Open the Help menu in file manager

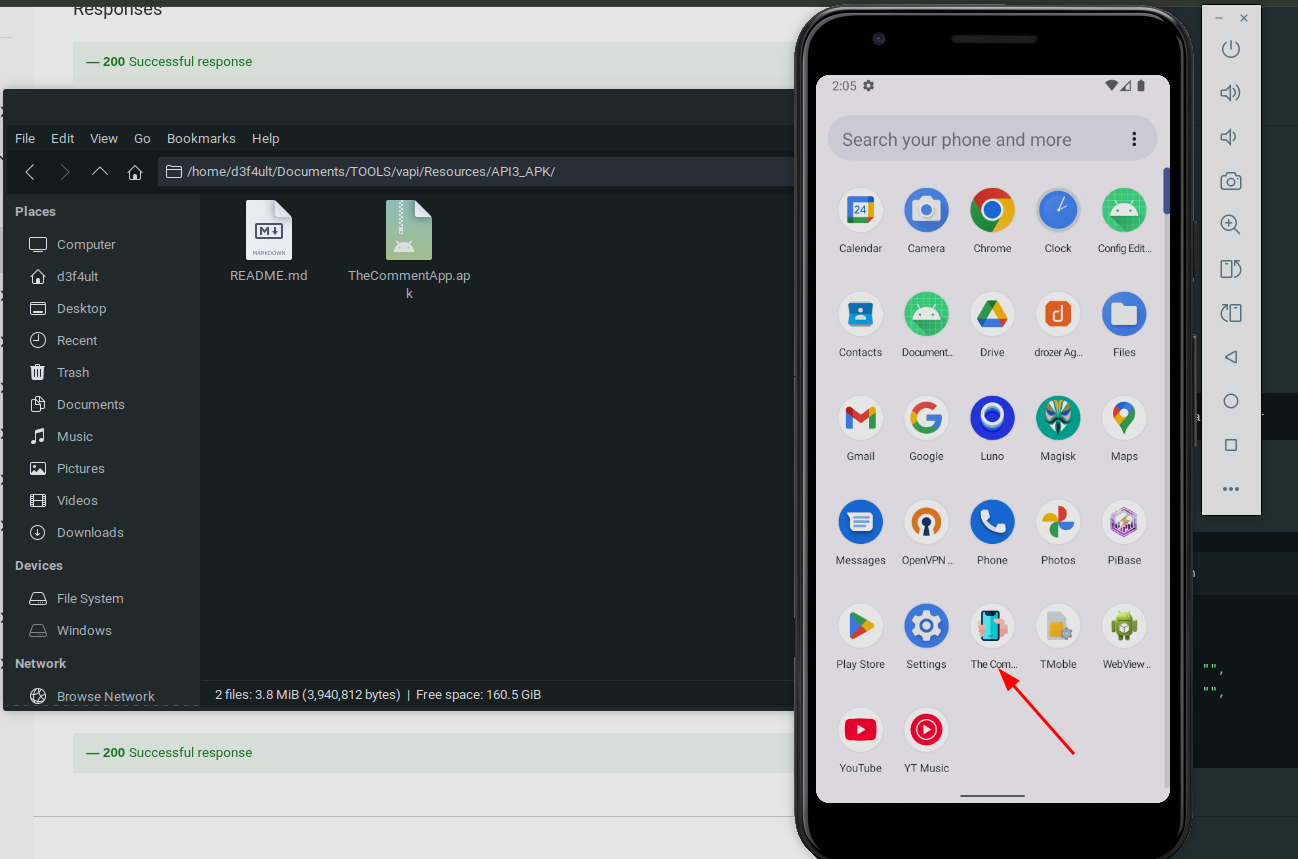pyautogui.click(x=266, y=138)
